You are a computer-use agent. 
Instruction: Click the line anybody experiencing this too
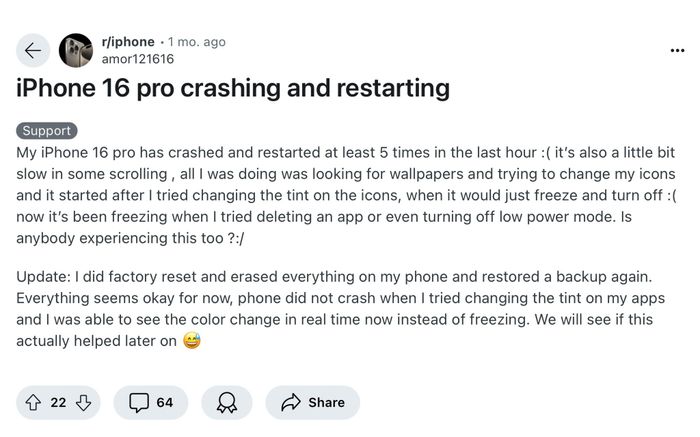[x=130, y=238]
